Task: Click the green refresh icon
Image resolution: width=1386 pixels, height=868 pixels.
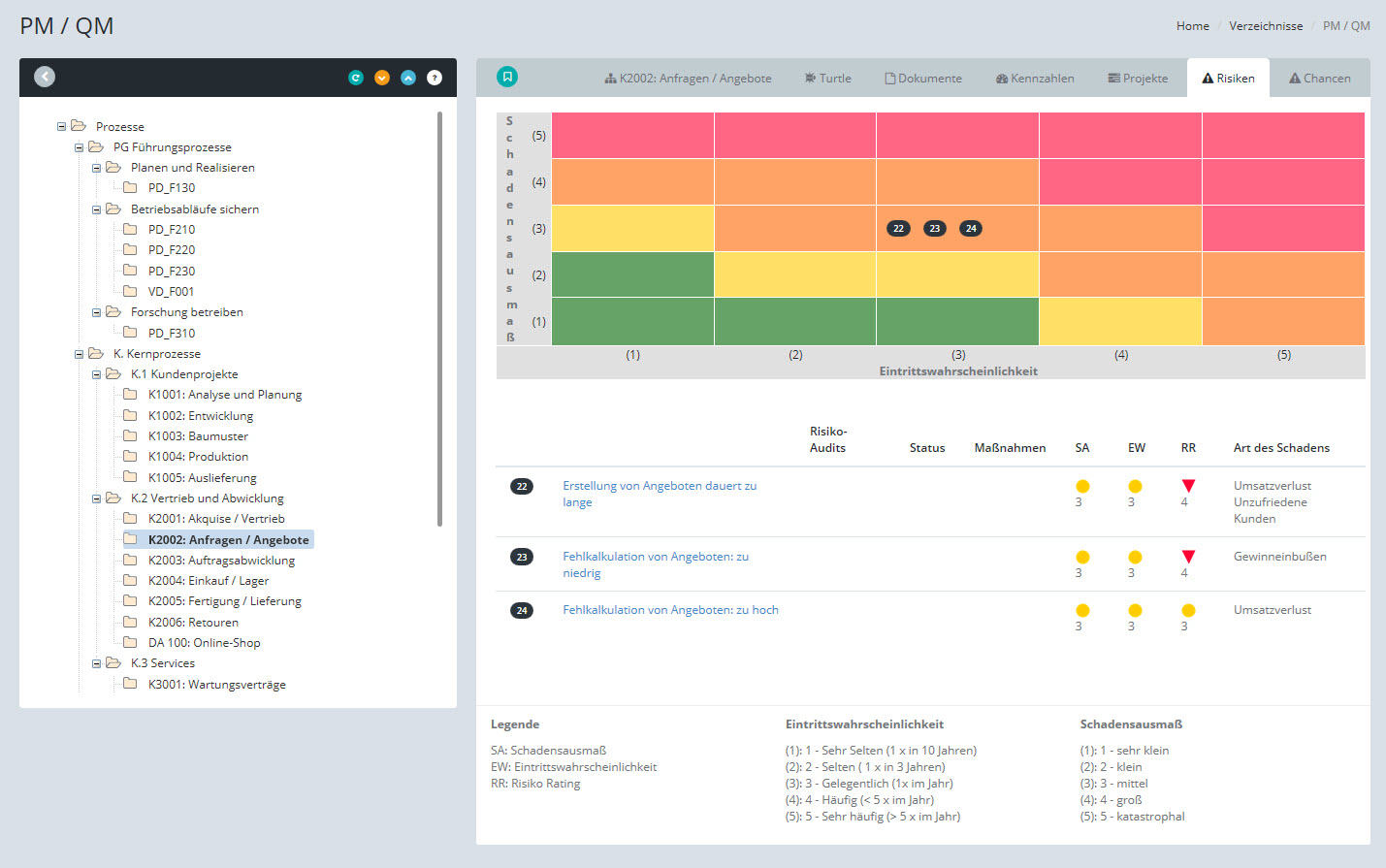Action: point(356,78)
